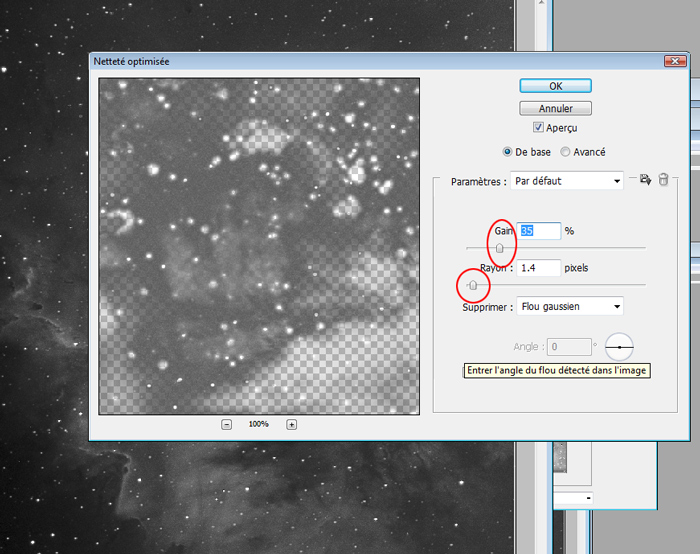Click the angle dial control
Viewport: 700px width, 554px height.
coord(619,347)
